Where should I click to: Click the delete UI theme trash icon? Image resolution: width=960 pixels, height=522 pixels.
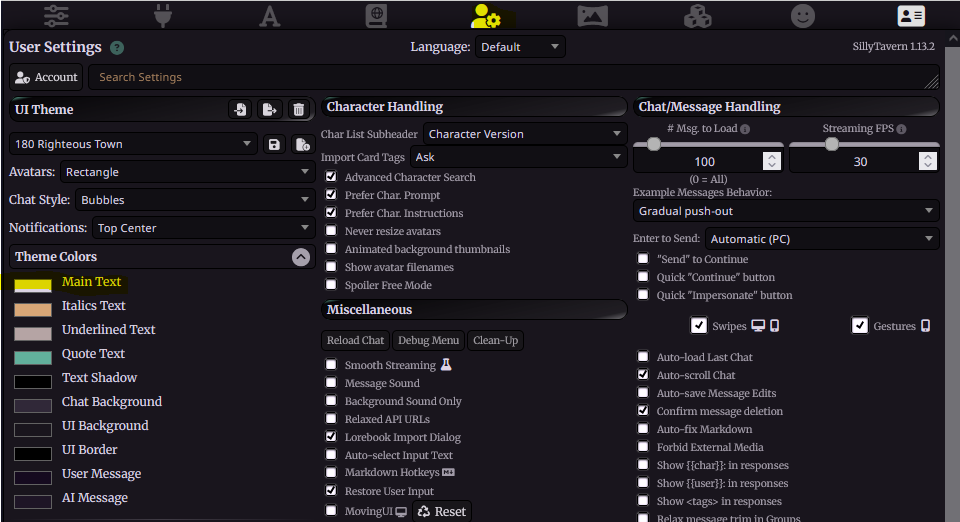[x=299, y=110]
